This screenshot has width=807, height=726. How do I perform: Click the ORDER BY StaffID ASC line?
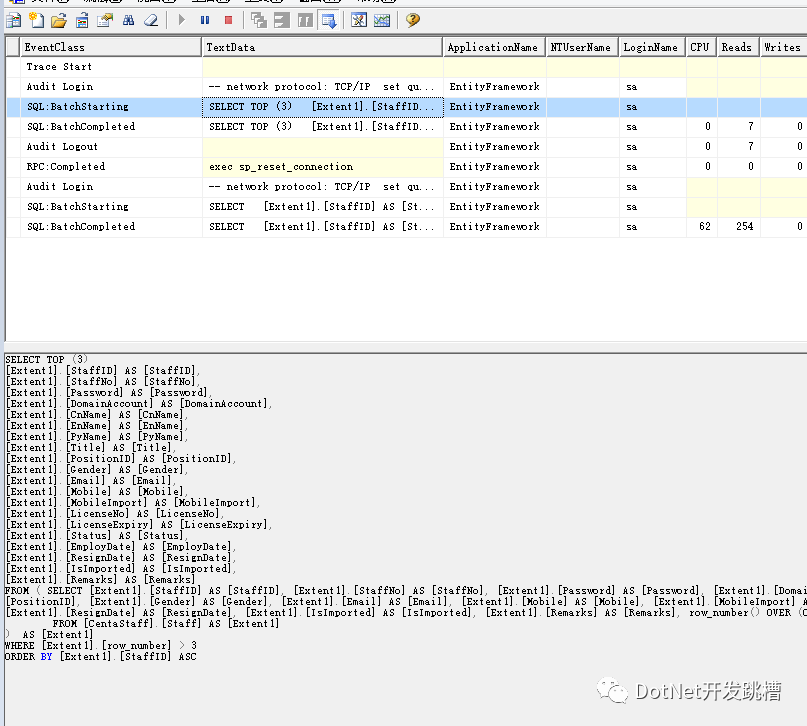tap(101, 657)
